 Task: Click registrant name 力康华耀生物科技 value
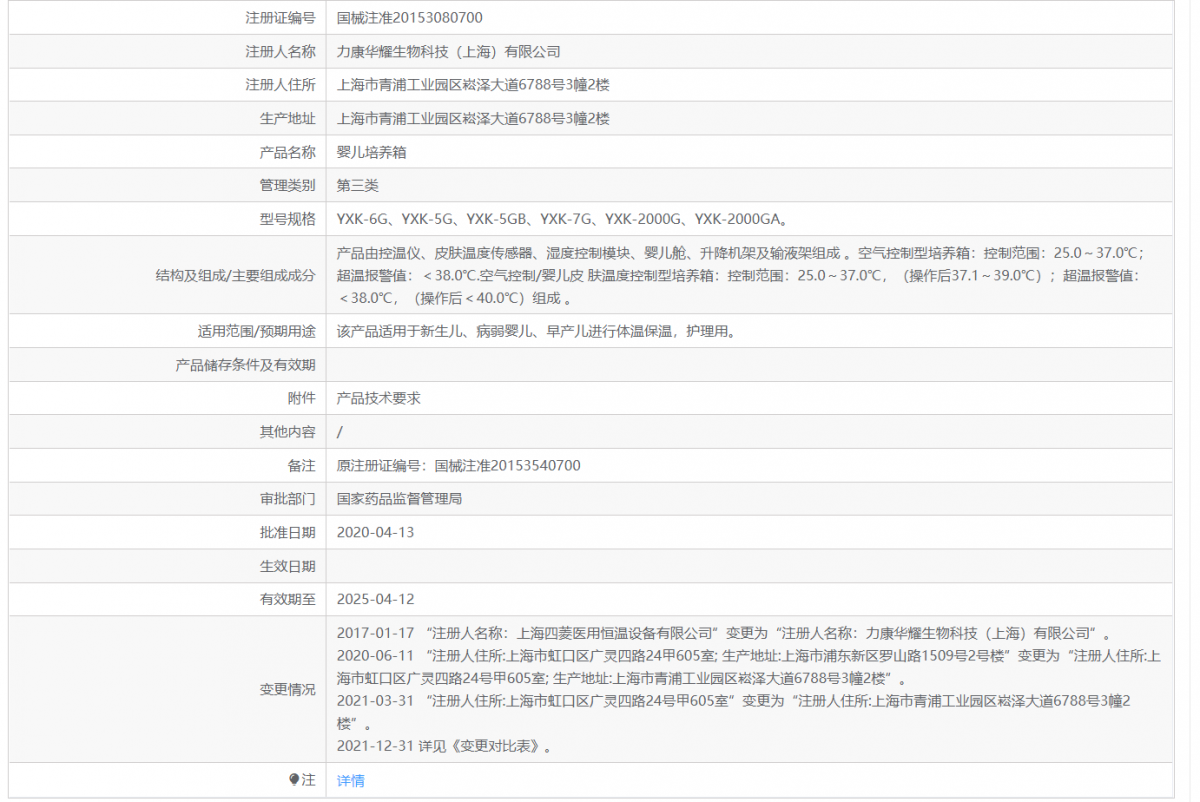coord(448,51)
